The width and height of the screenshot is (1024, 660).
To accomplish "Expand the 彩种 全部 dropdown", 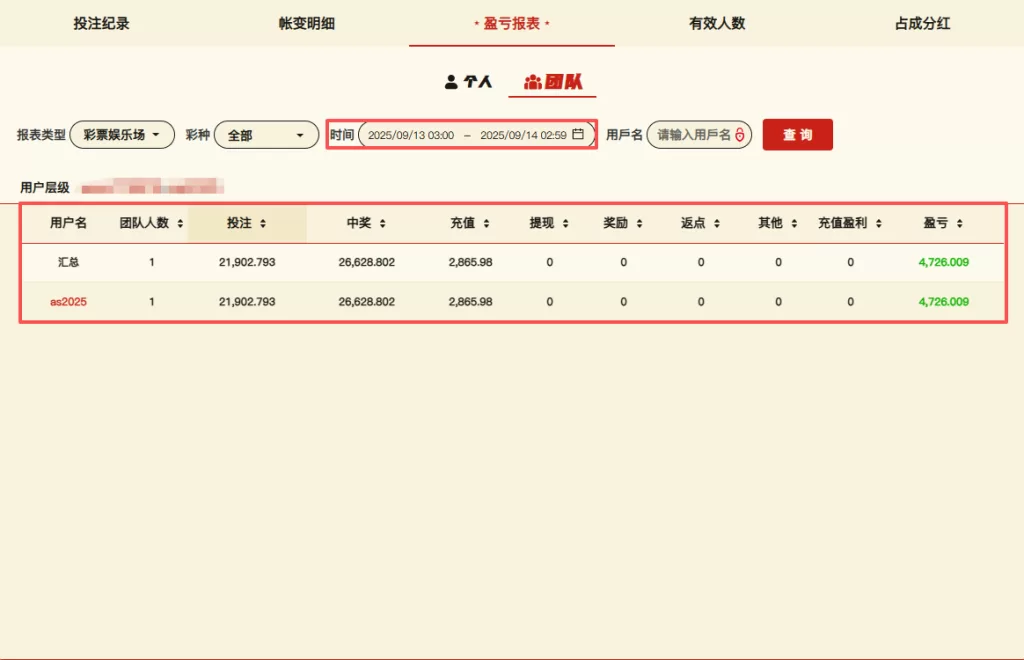I will click(x=266, y=135).
